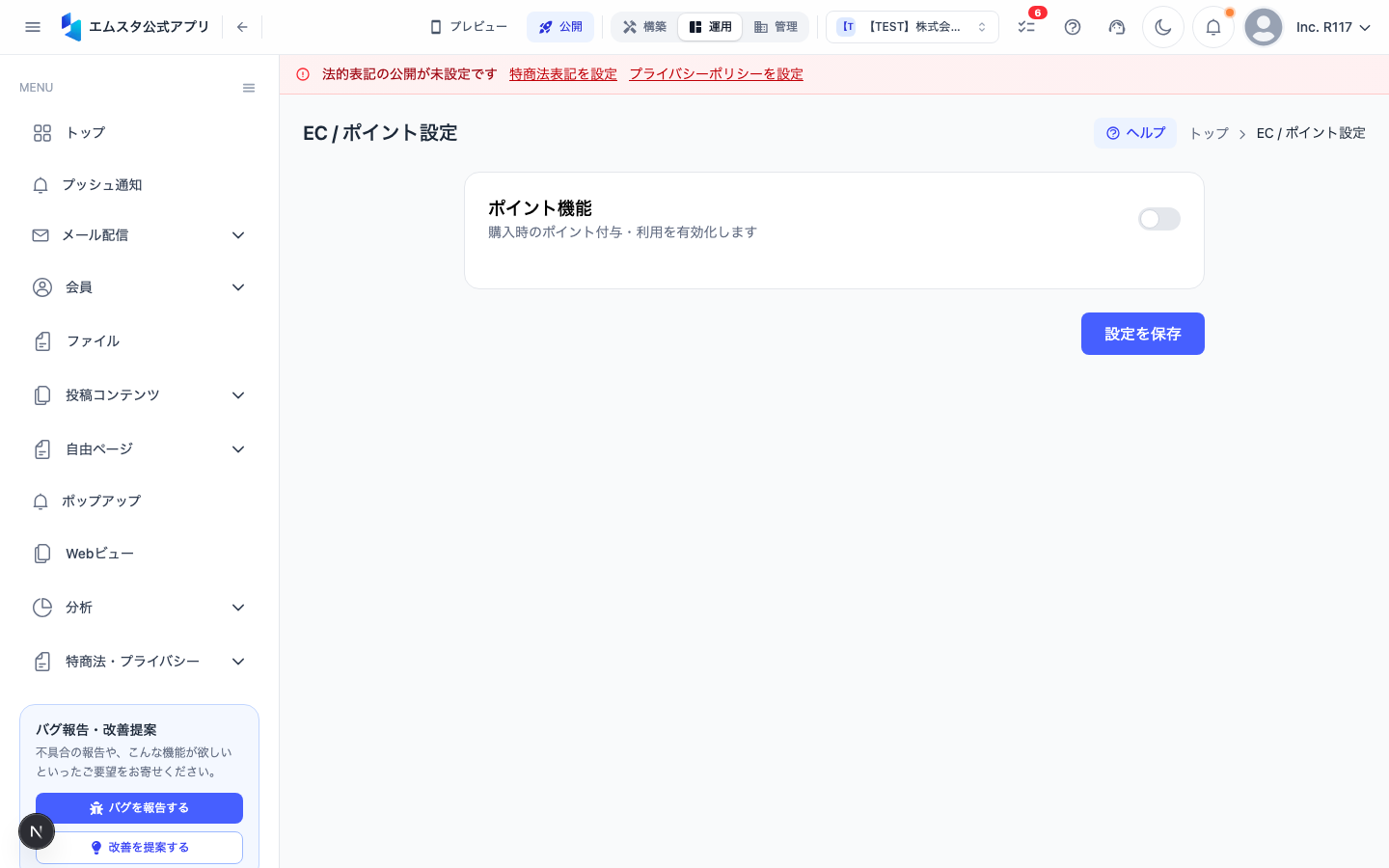Expand the 会員 submenu chevron
The image size is (1389, 868).
tap(238, 287)
